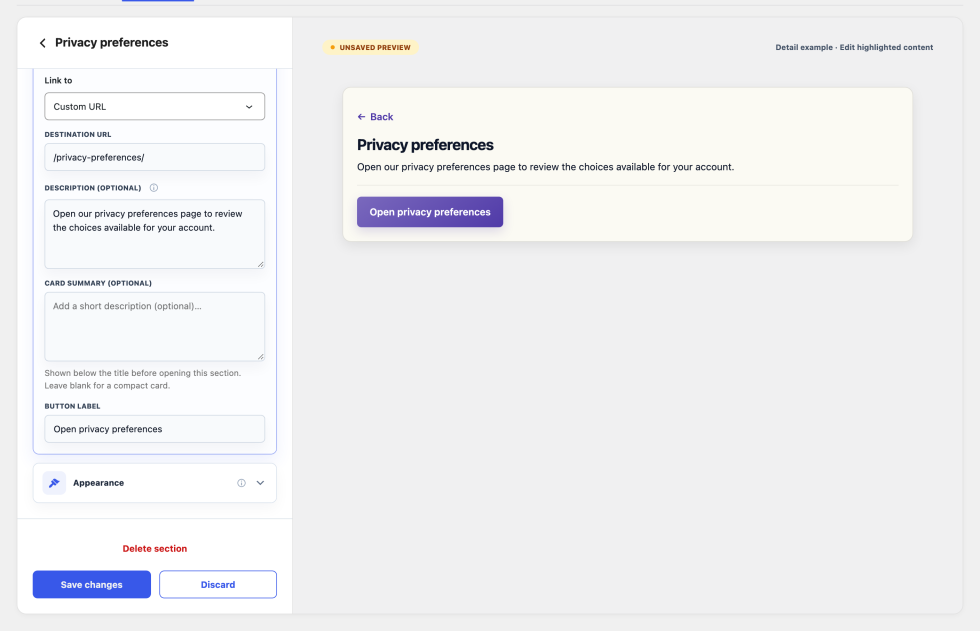Image resolution: width=980 pixels, height=631 pixels.
Task: Click the Privacy preferences heading in preview
Action: [x=425, y=145]
